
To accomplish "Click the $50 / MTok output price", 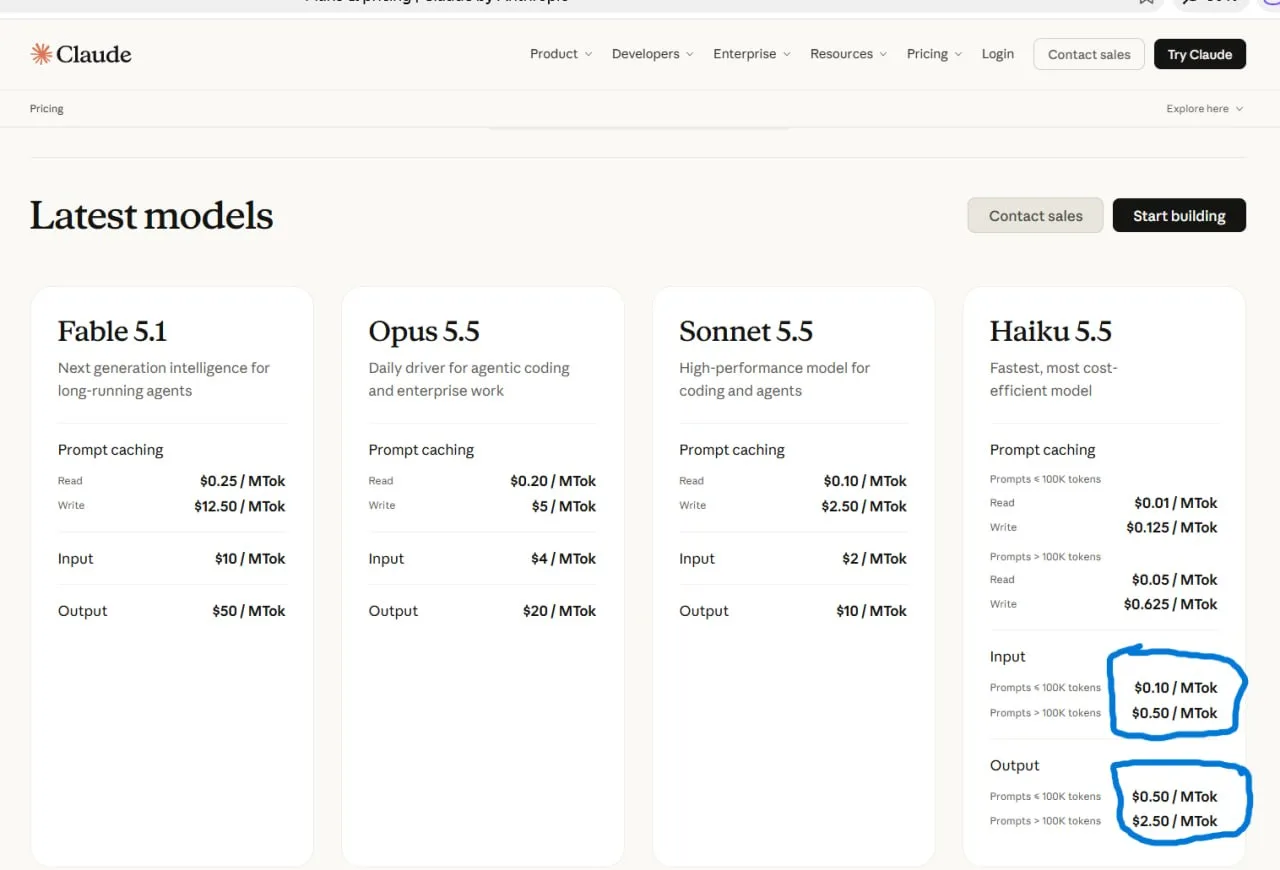I will coord(249,611).
